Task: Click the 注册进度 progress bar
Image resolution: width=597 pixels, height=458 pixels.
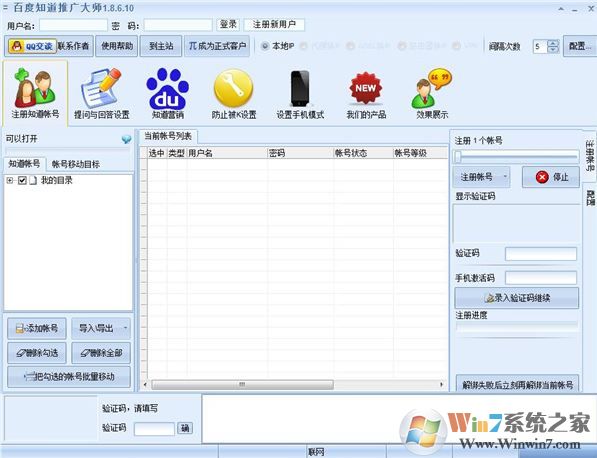Action: point(517,326)
